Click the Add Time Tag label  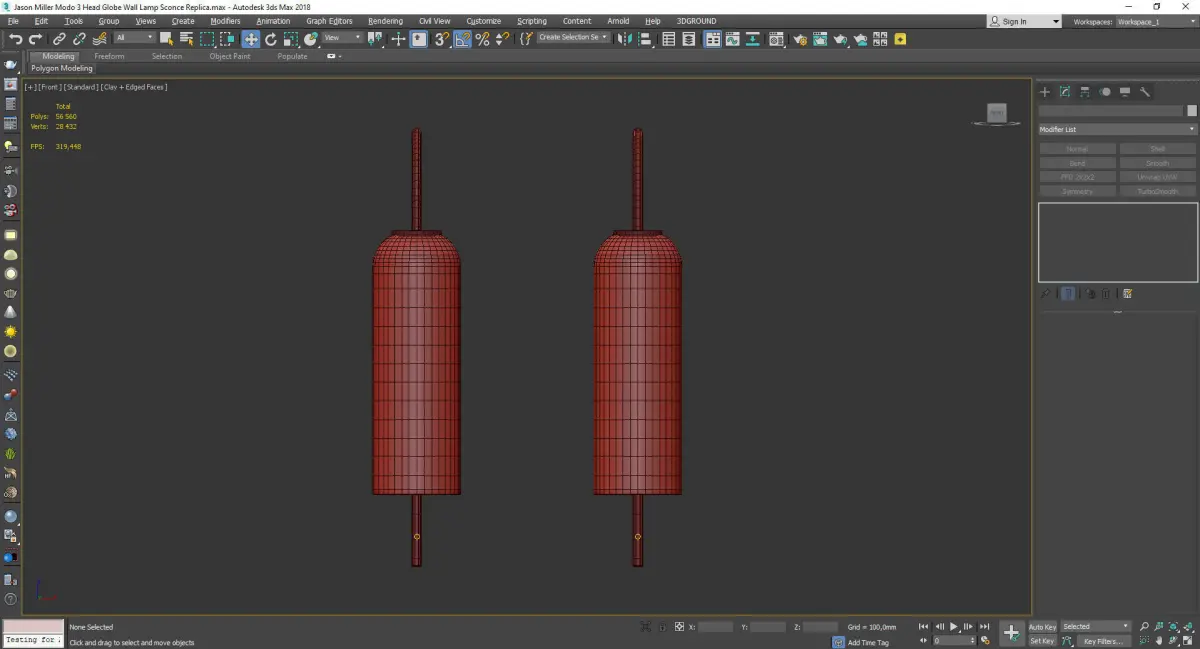coord(868,642)
